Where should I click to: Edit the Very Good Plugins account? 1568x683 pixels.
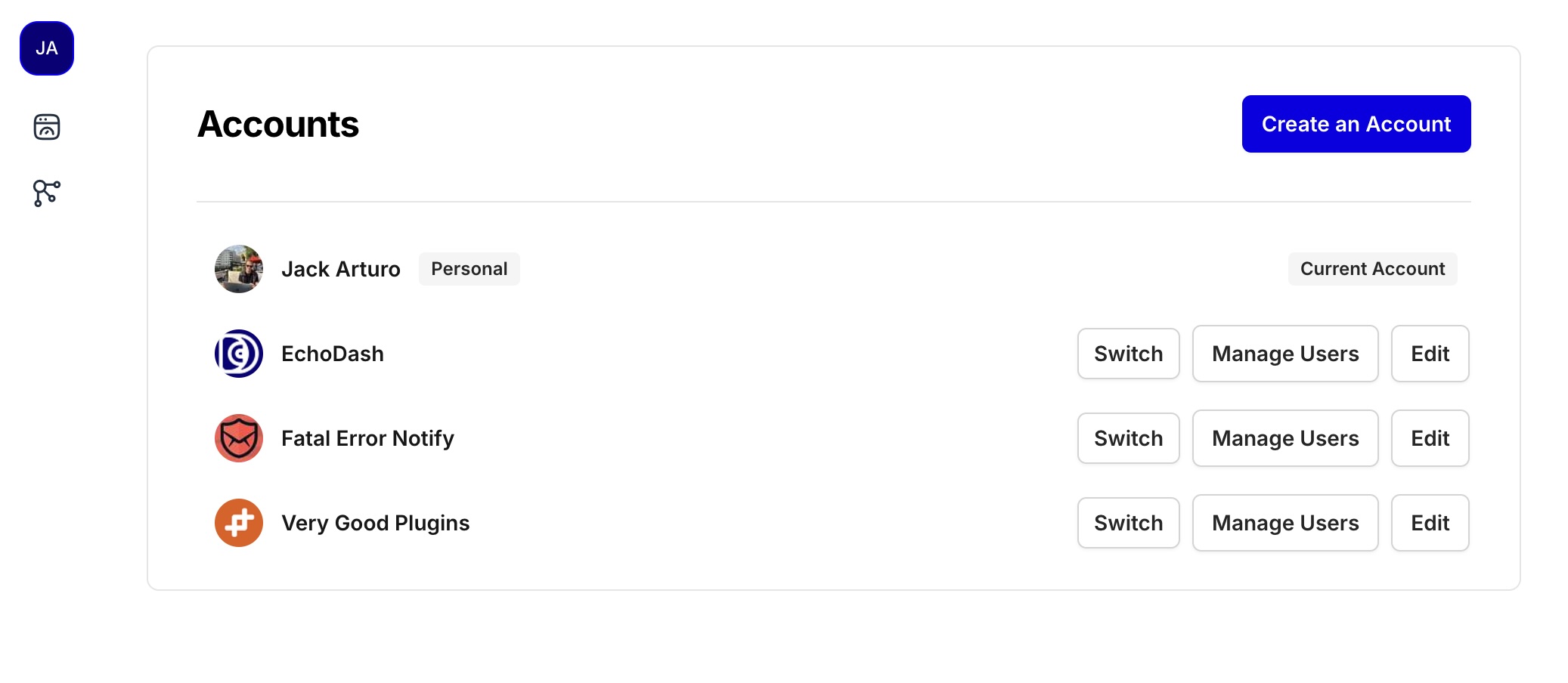coord(1430,523)
